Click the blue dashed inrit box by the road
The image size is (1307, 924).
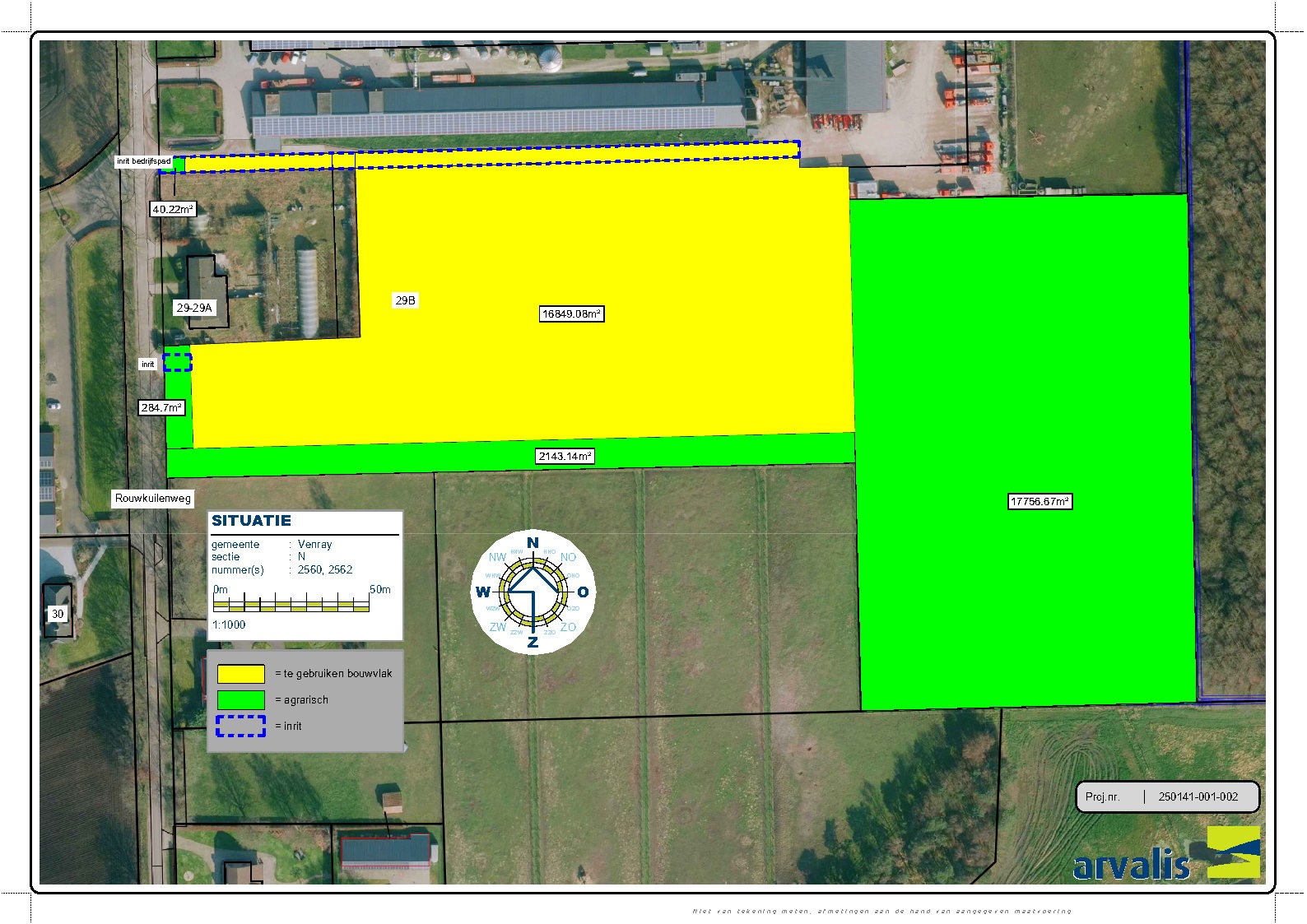click(177, 362)
